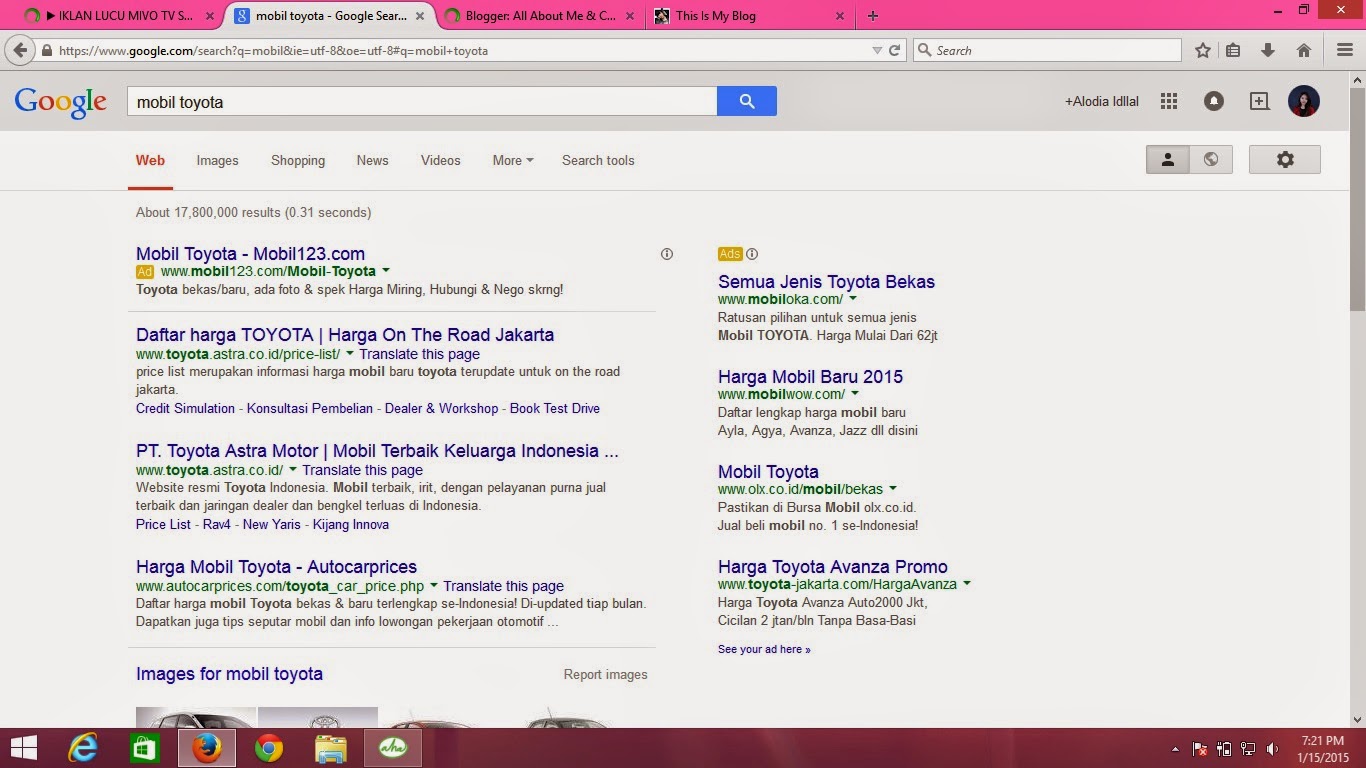
Task: Open a new Firefox tab
Action: pyautogui.click(x=873, y=16)
